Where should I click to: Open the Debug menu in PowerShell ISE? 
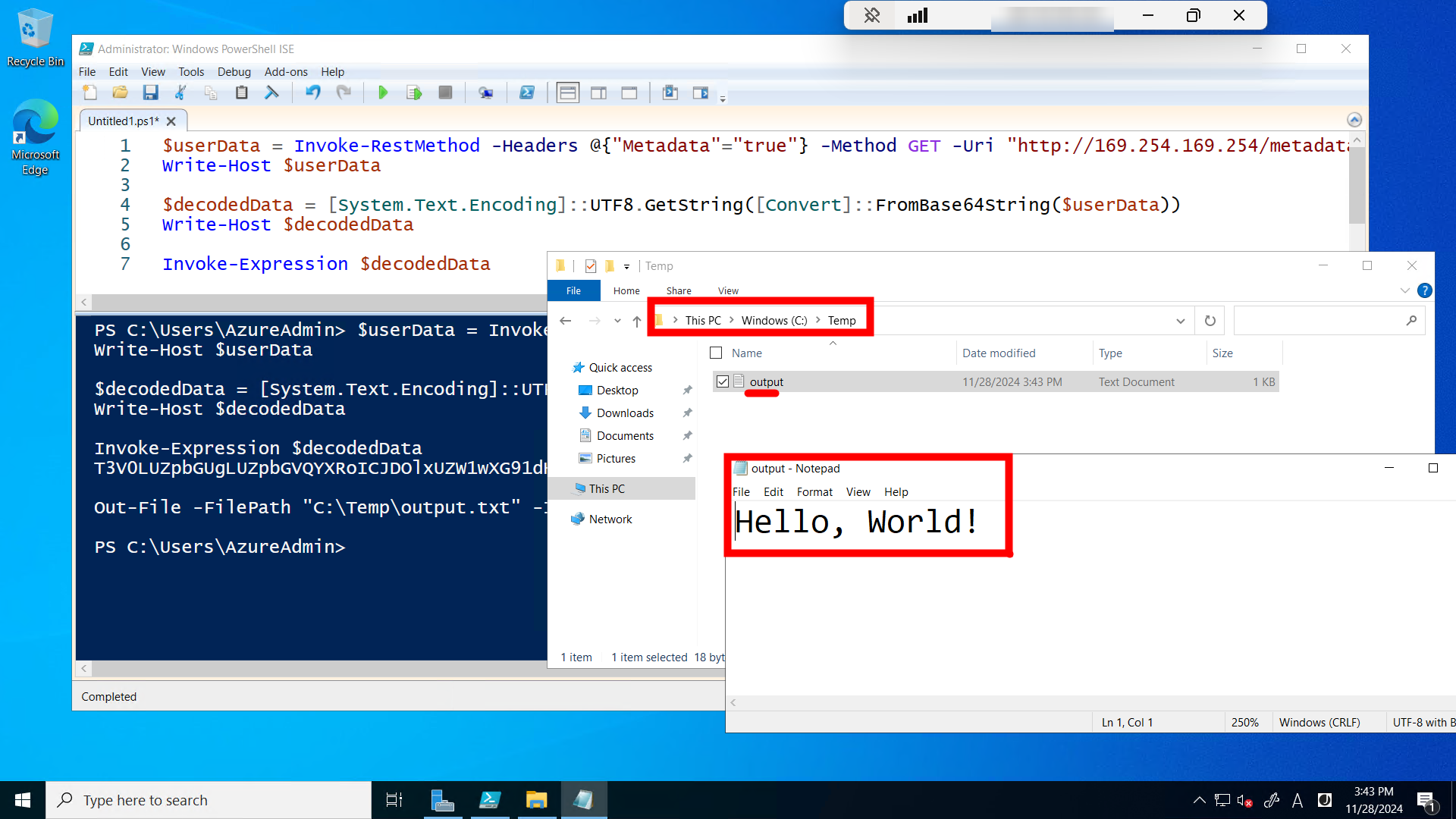point(234,71)
